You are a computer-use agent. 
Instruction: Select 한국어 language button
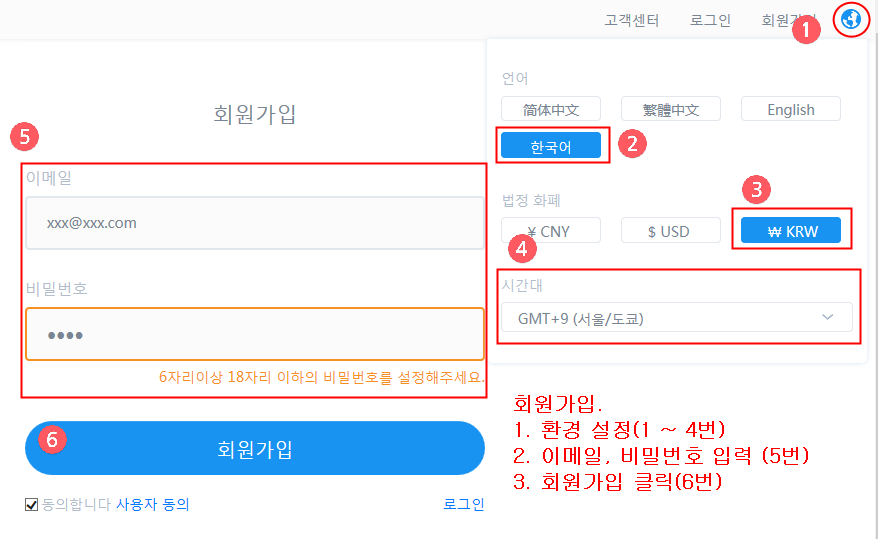pos(550,146)
